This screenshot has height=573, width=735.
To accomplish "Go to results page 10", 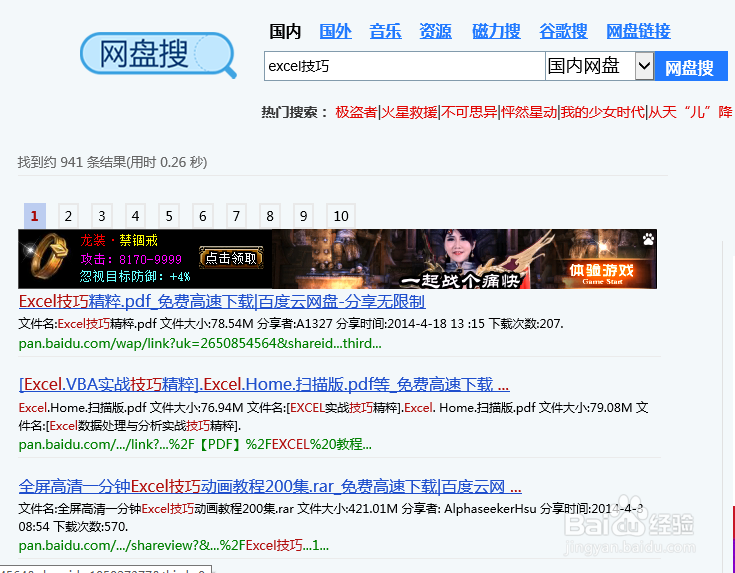I will pyautogui.click(x=341, y=216).
